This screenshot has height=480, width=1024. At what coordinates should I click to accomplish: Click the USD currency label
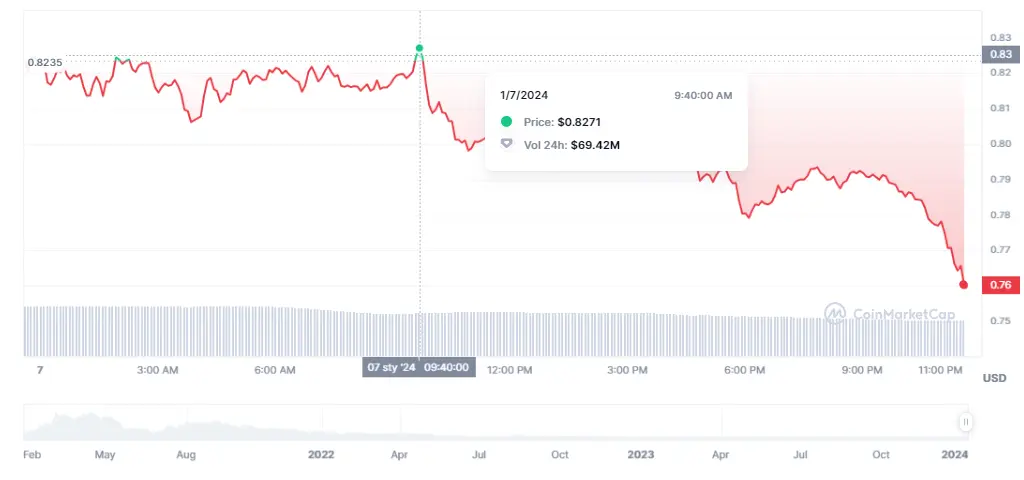[x=994, y=378]
